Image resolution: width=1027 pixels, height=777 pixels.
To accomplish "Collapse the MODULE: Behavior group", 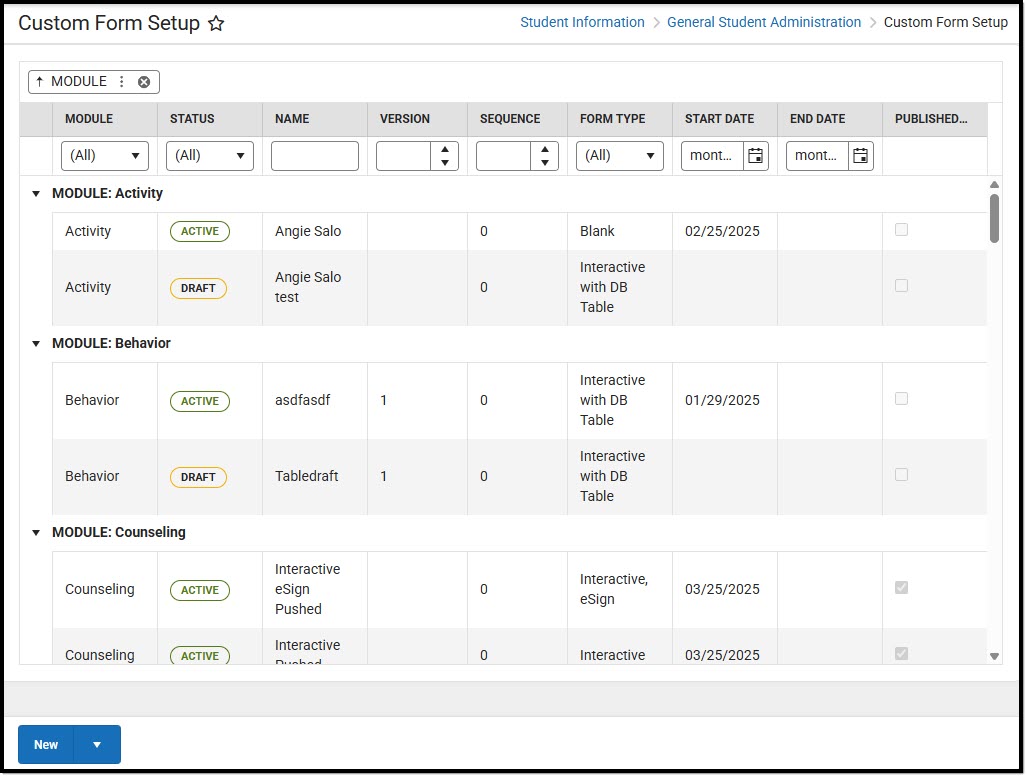I will (37, 344).
